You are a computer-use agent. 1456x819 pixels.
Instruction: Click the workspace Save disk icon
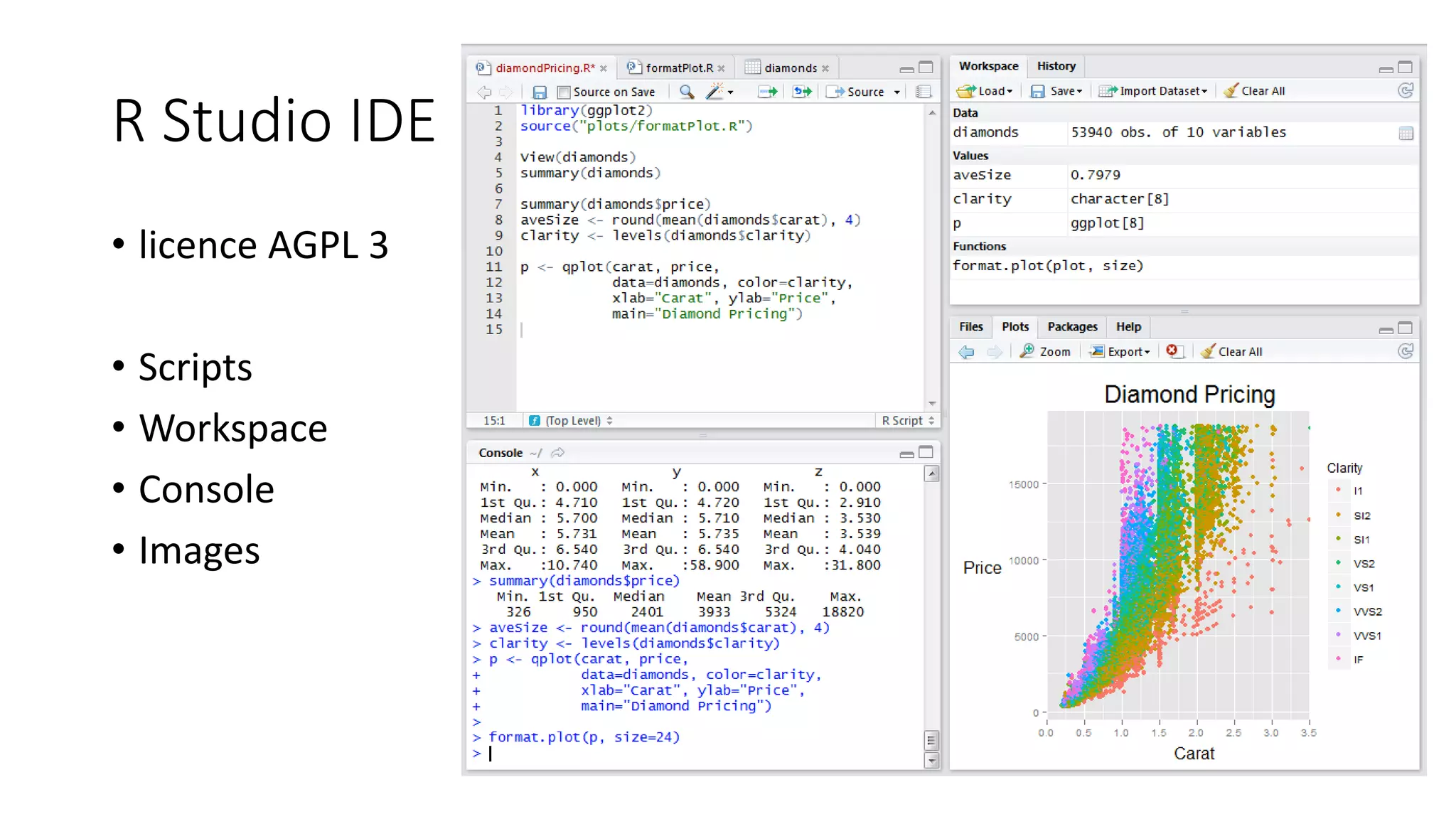(x=1038, y=91)
